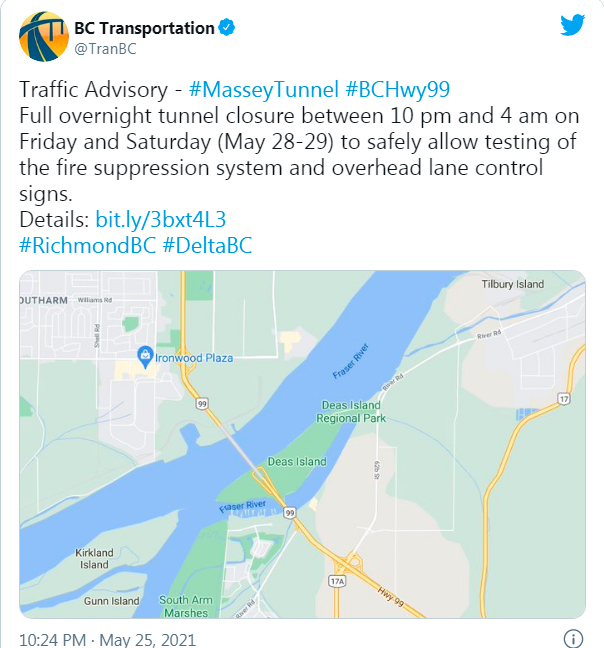Open the #RichmondBC hashtag
This screenshot has width=604, height=648.
(88, 245)
